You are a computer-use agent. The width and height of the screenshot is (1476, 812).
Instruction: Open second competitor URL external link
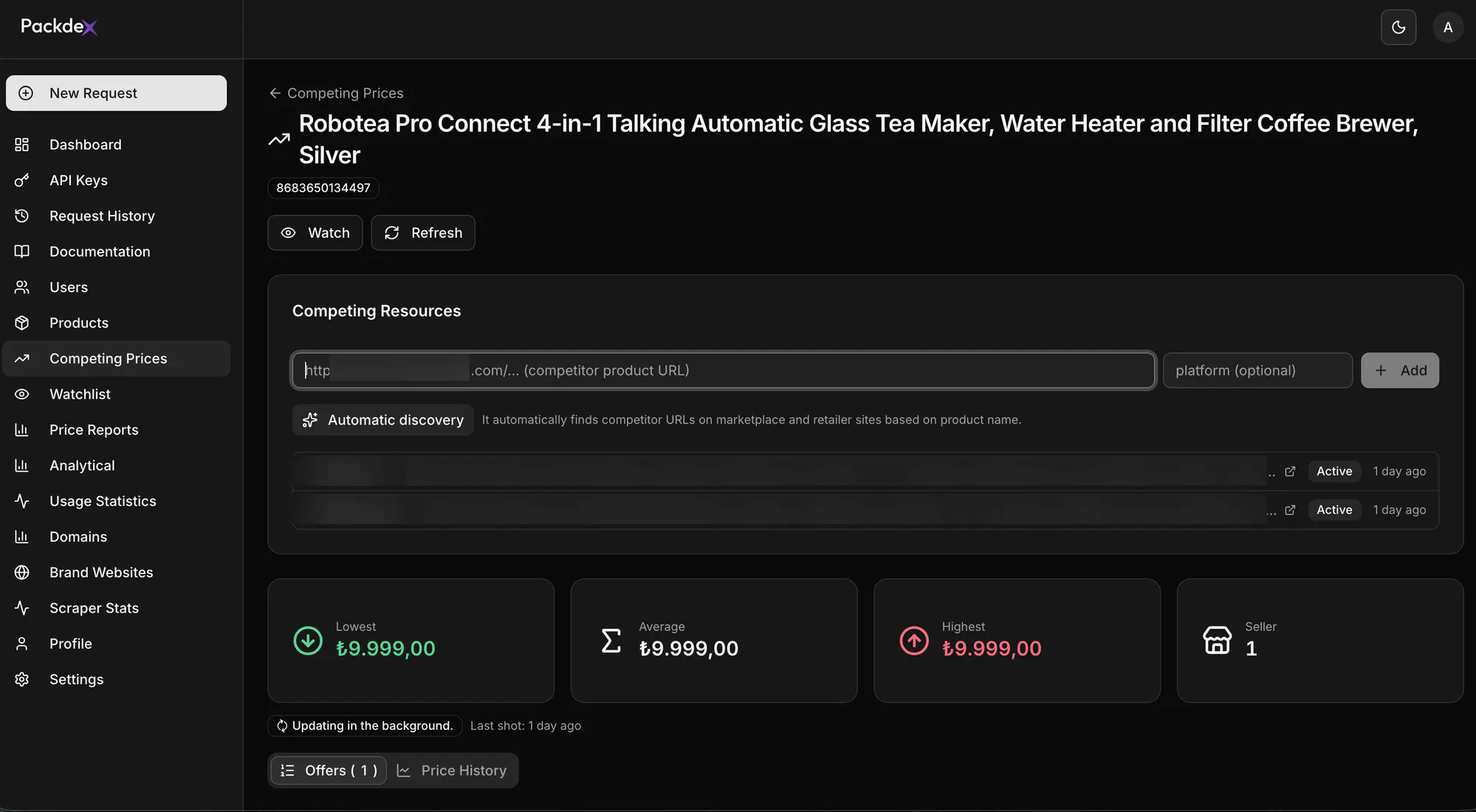(1290, 510)
